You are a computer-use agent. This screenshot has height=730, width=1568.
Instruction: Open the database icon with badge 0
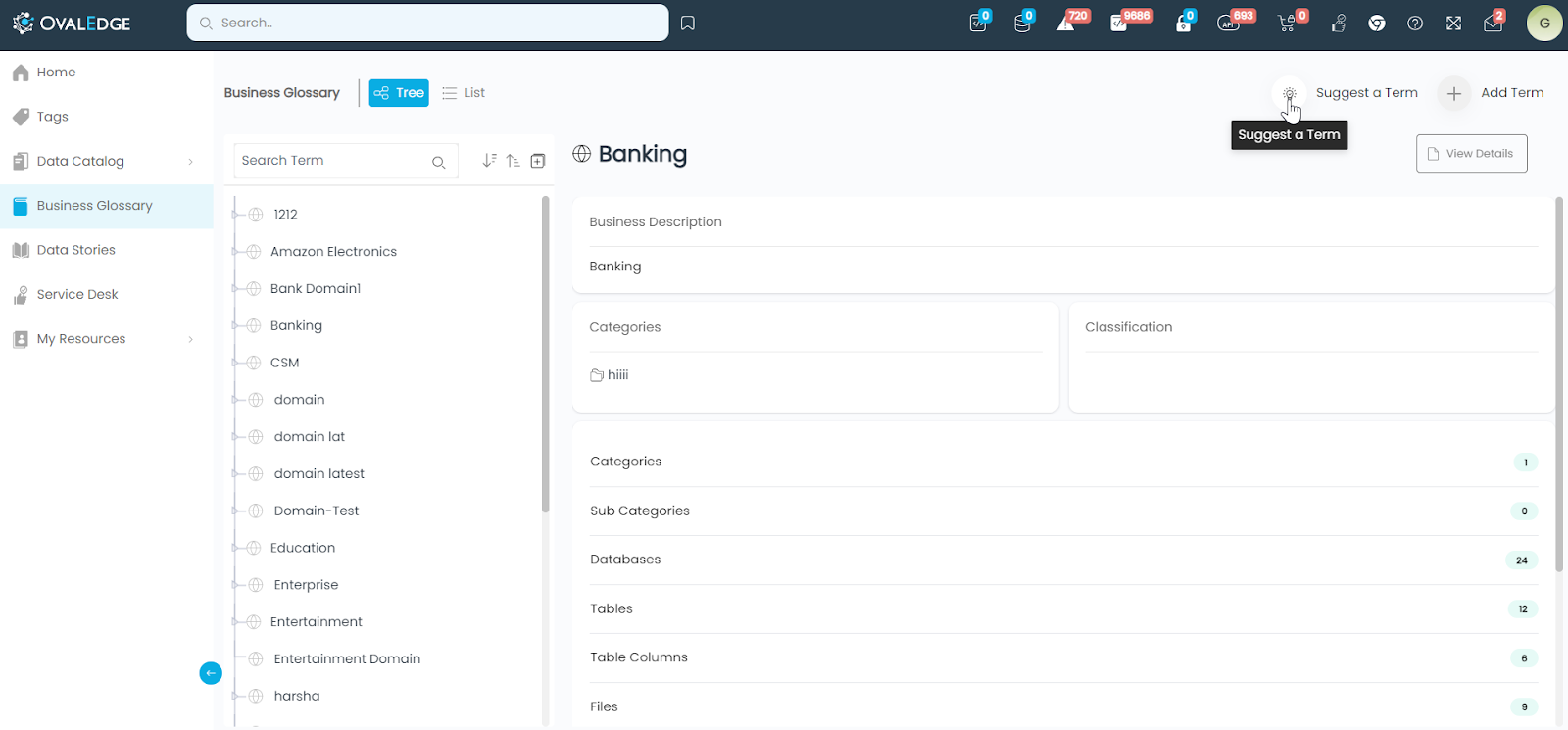click(x=1022, y=23)
